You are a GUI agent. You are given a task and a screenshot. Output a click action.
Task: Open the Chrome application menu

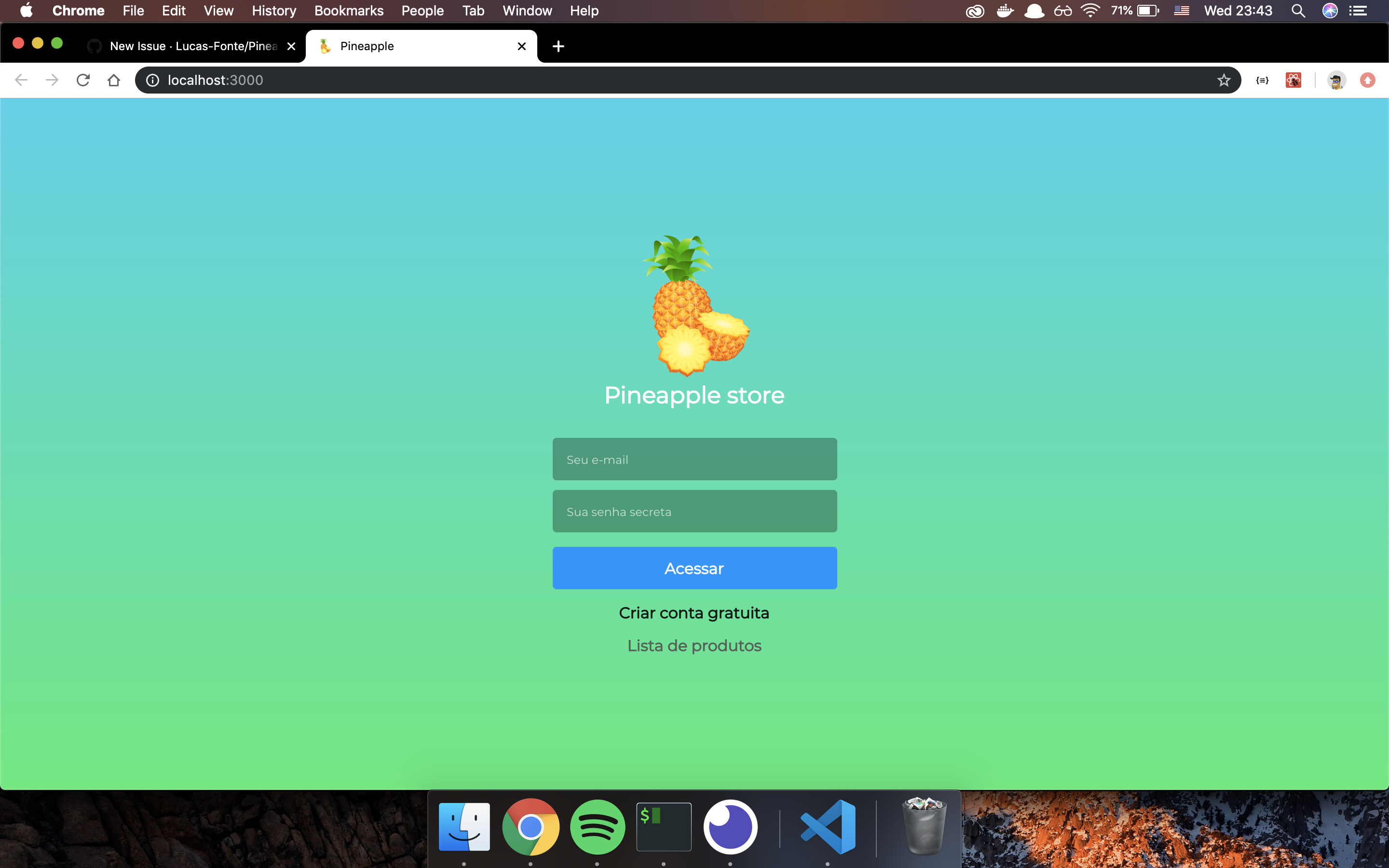pyautogui.click(x=79, y=10)
